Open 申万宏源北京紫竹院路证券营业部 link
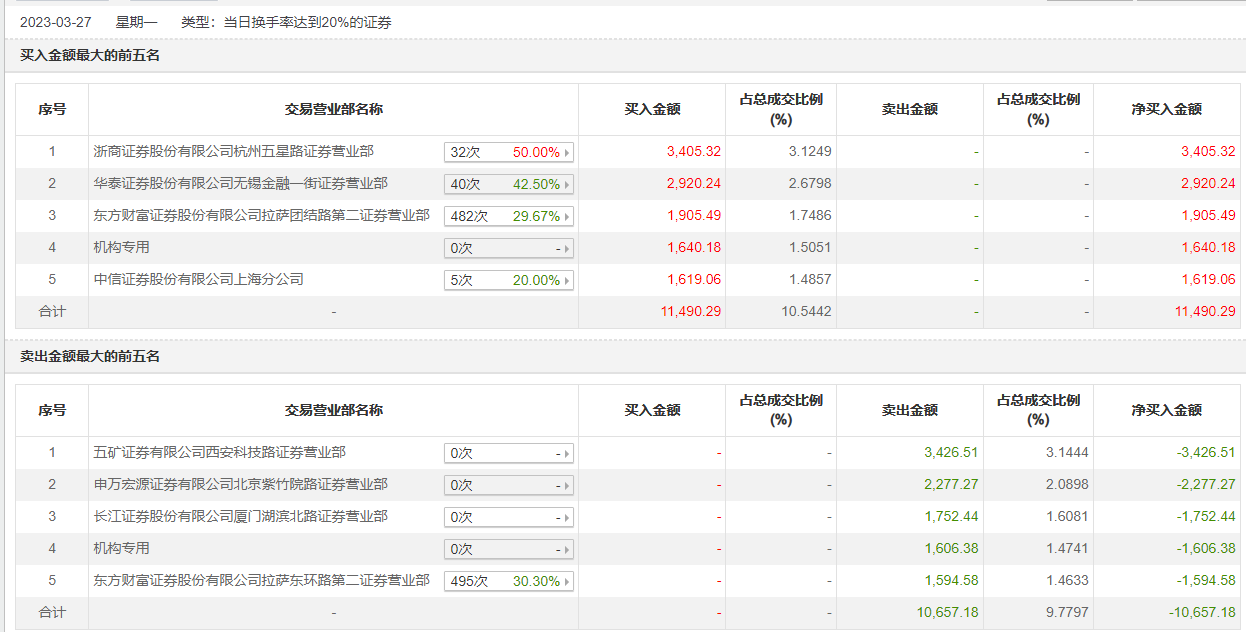This screenshot has height=632, width=1246. (241, 485)
